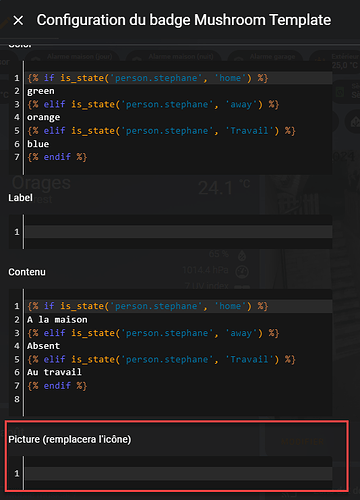Place cursor on 'blue' in color editor

click(38, 144)
